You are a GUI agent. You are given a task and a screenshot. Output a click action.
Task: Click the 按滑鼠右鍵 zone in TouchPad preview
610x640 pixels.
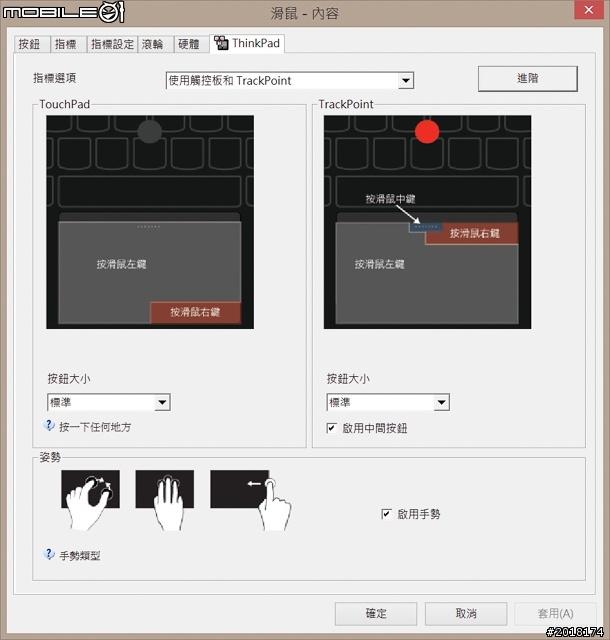click(x=196, y=313)
